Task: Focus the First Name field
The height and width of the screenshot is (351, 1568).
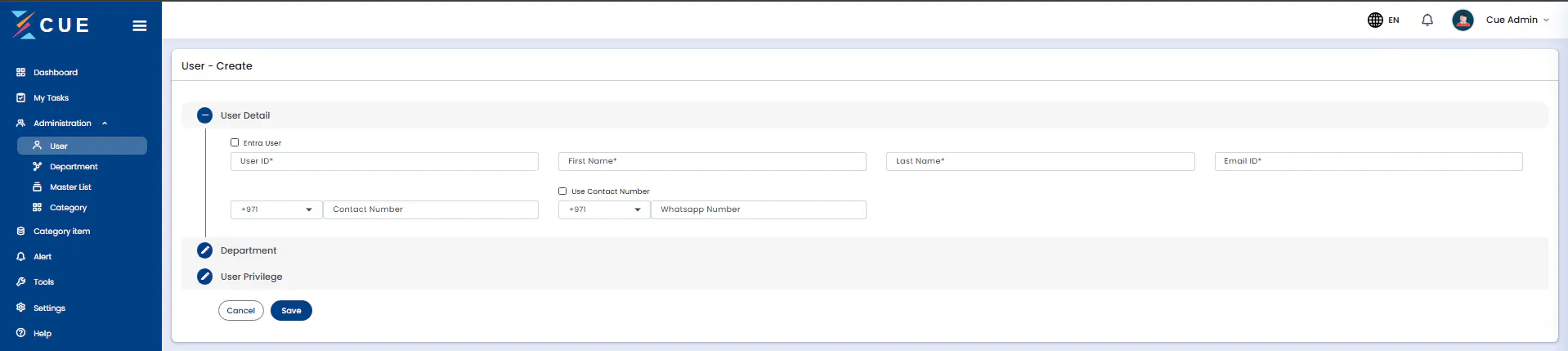Action: (712, 161)
